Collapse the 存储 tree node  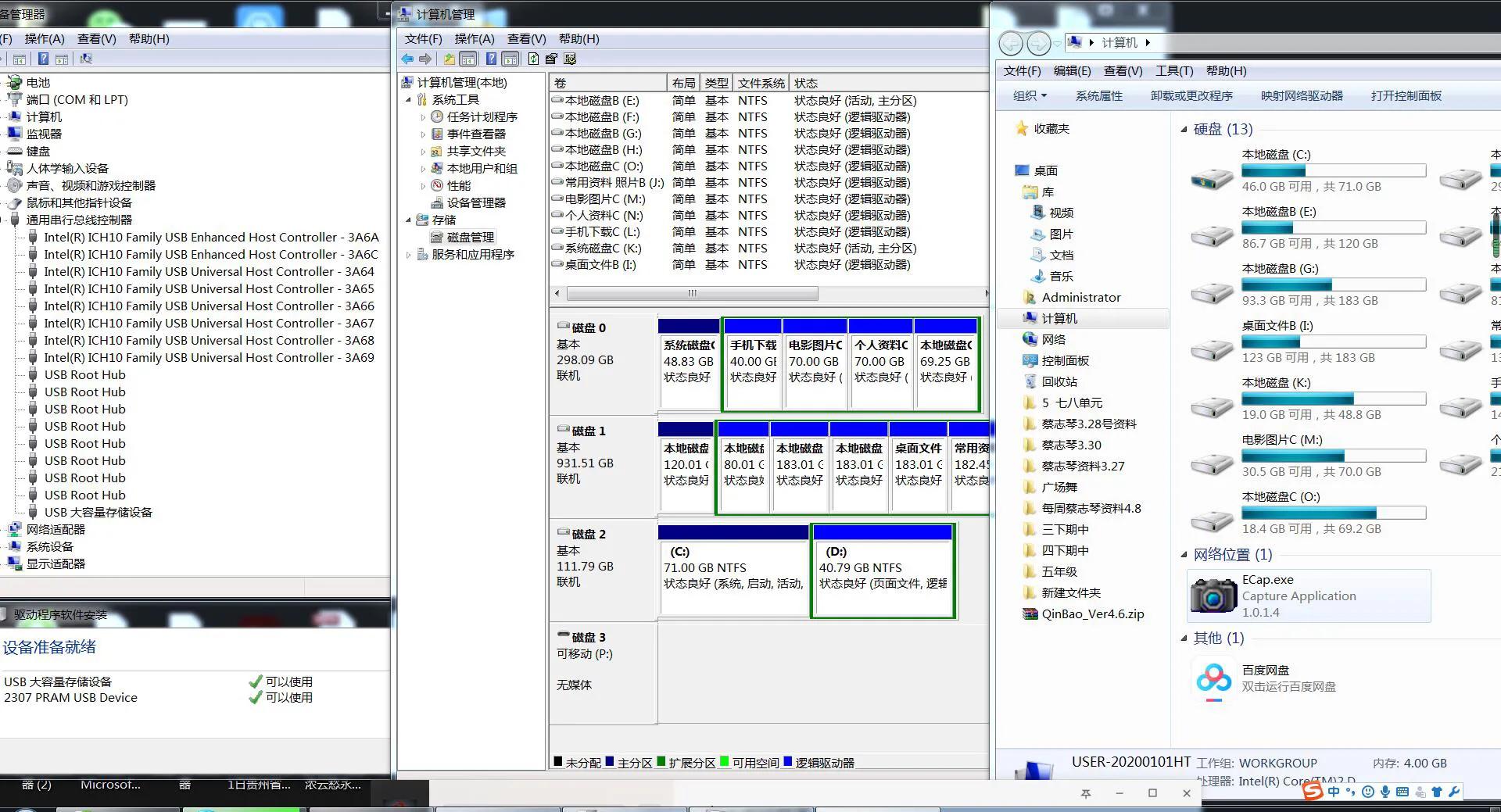(408, 220)
